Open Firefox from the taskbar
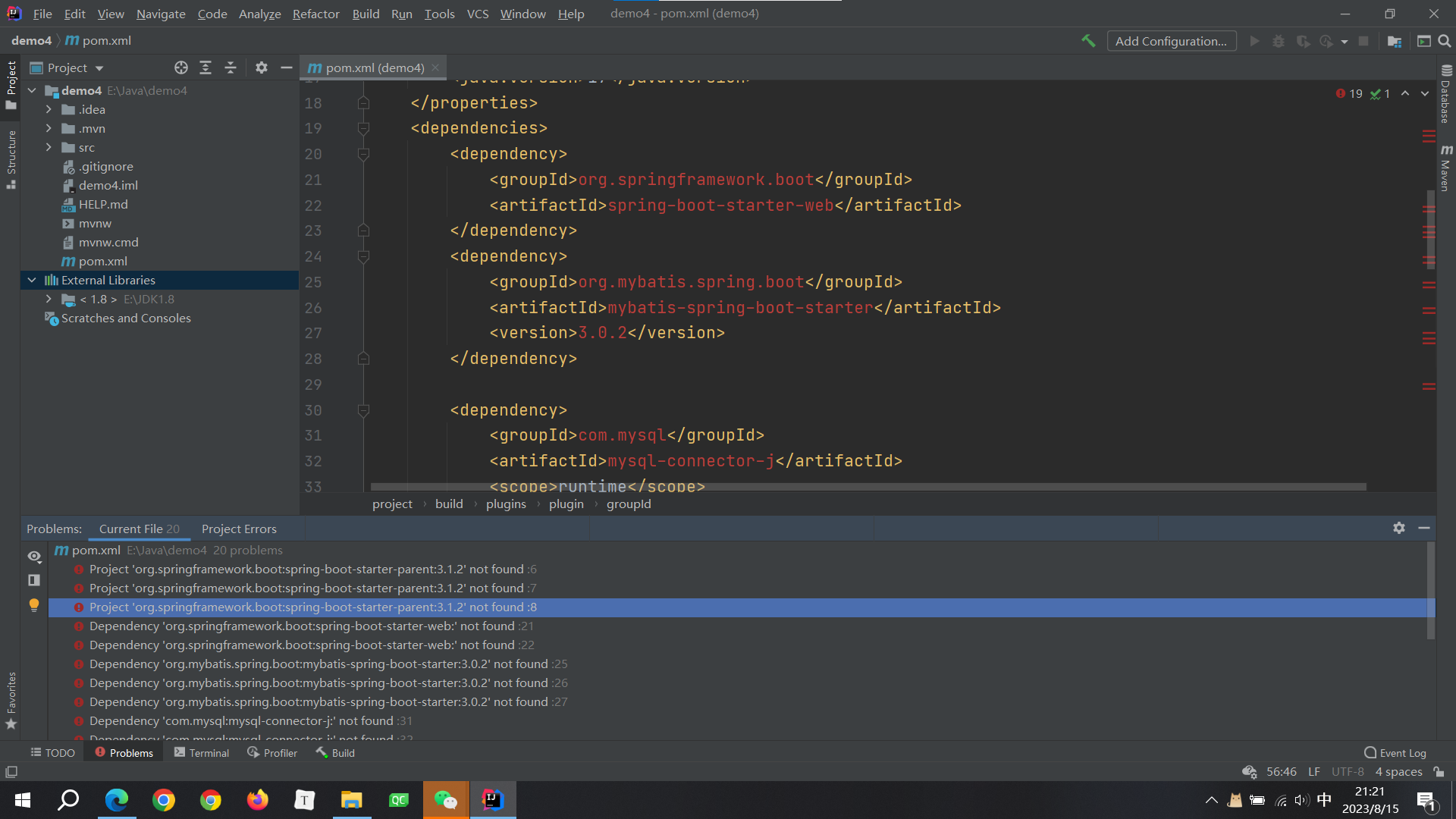This screenshot has height=819, width=1456. pos(258,800)
